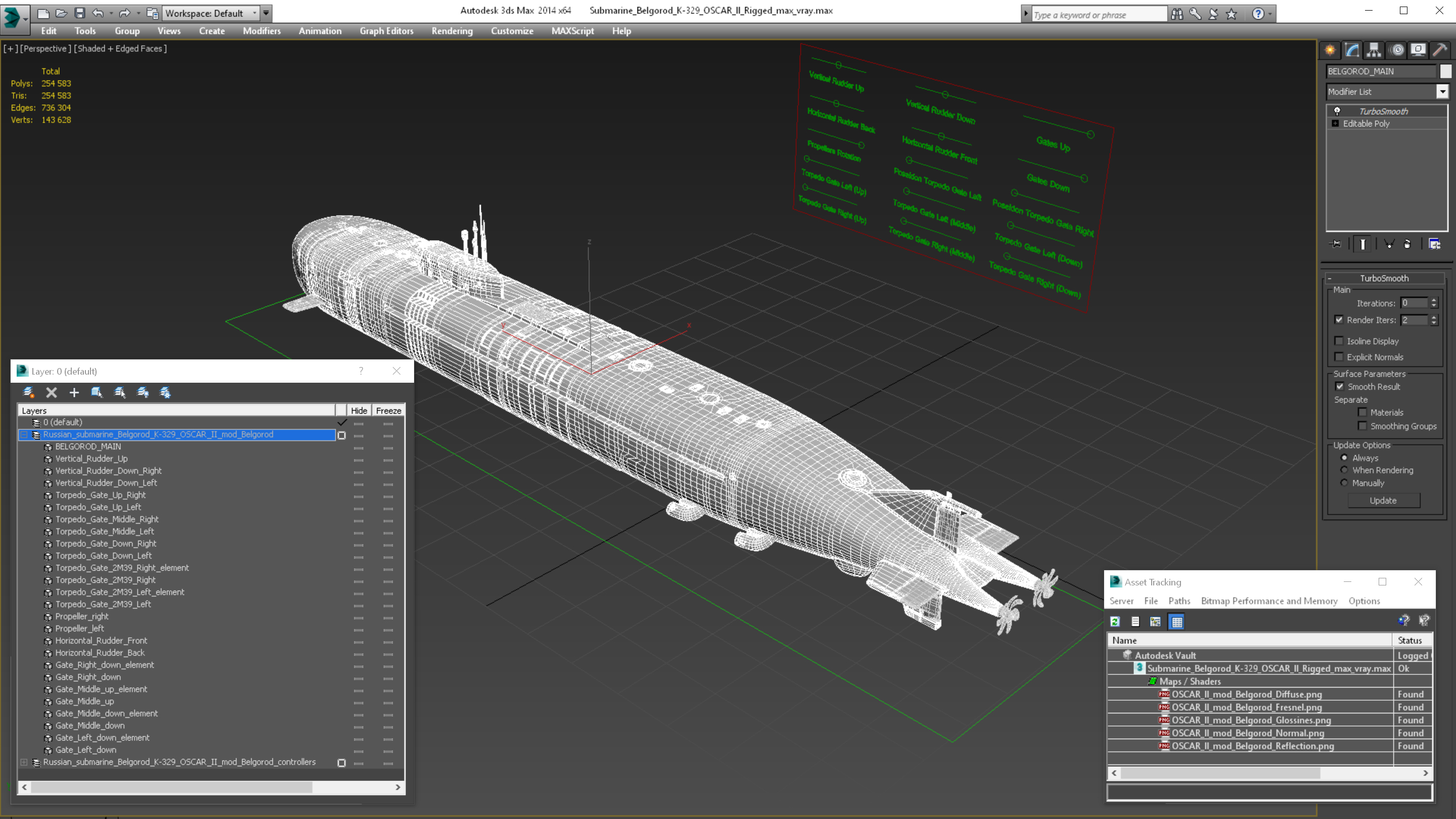Viewport: 1456px width, 819px height.
Task: Enable Explicit Normals checkbox
Action: (1339, 356)
